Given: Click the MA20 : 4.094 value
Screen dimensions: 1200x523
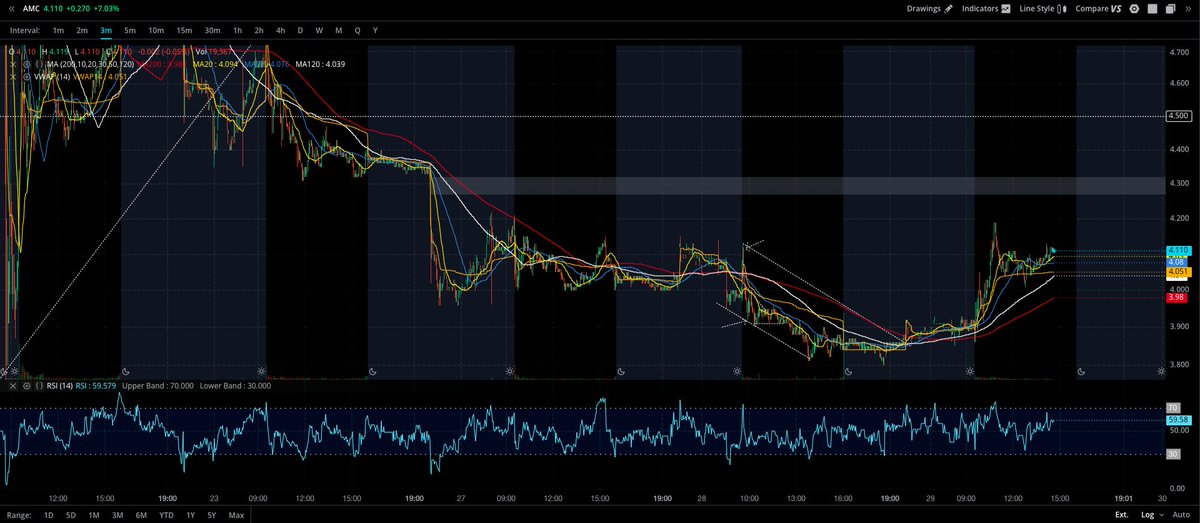Looking at the screenshot, I should coord(215,64).
